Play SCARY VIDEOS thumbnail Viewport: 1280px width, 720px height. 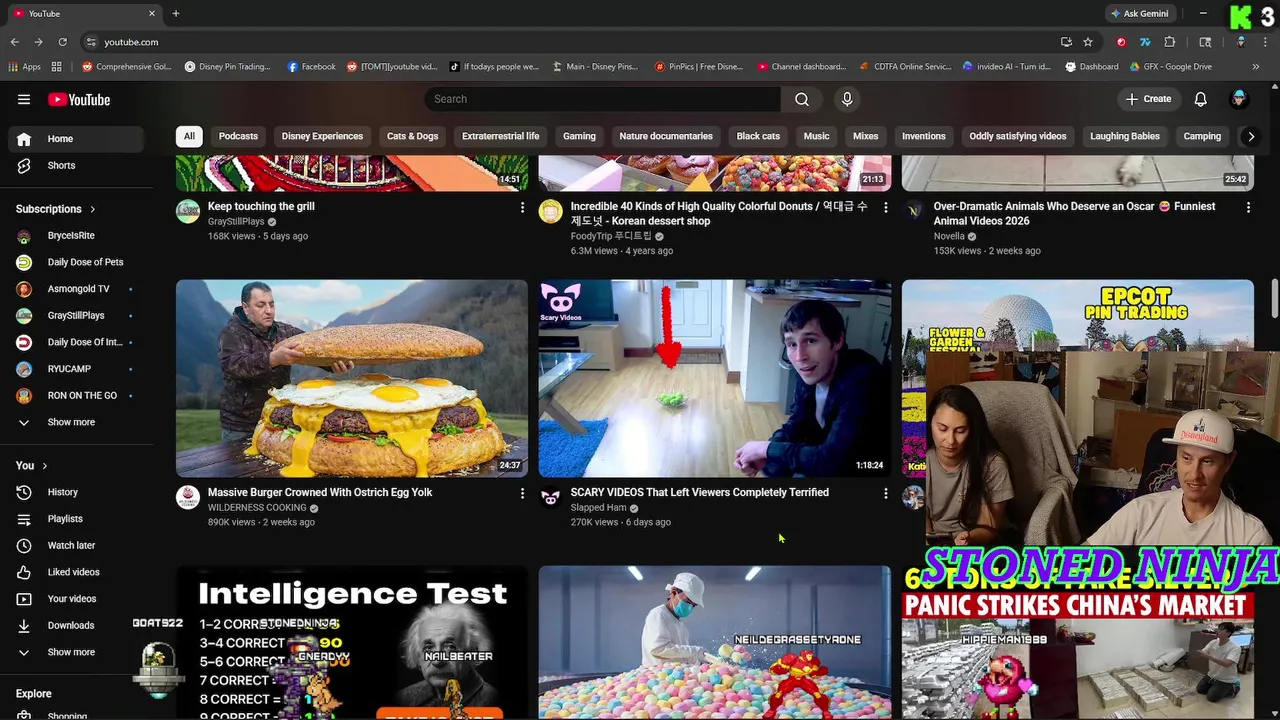click(x=715, y=378)
